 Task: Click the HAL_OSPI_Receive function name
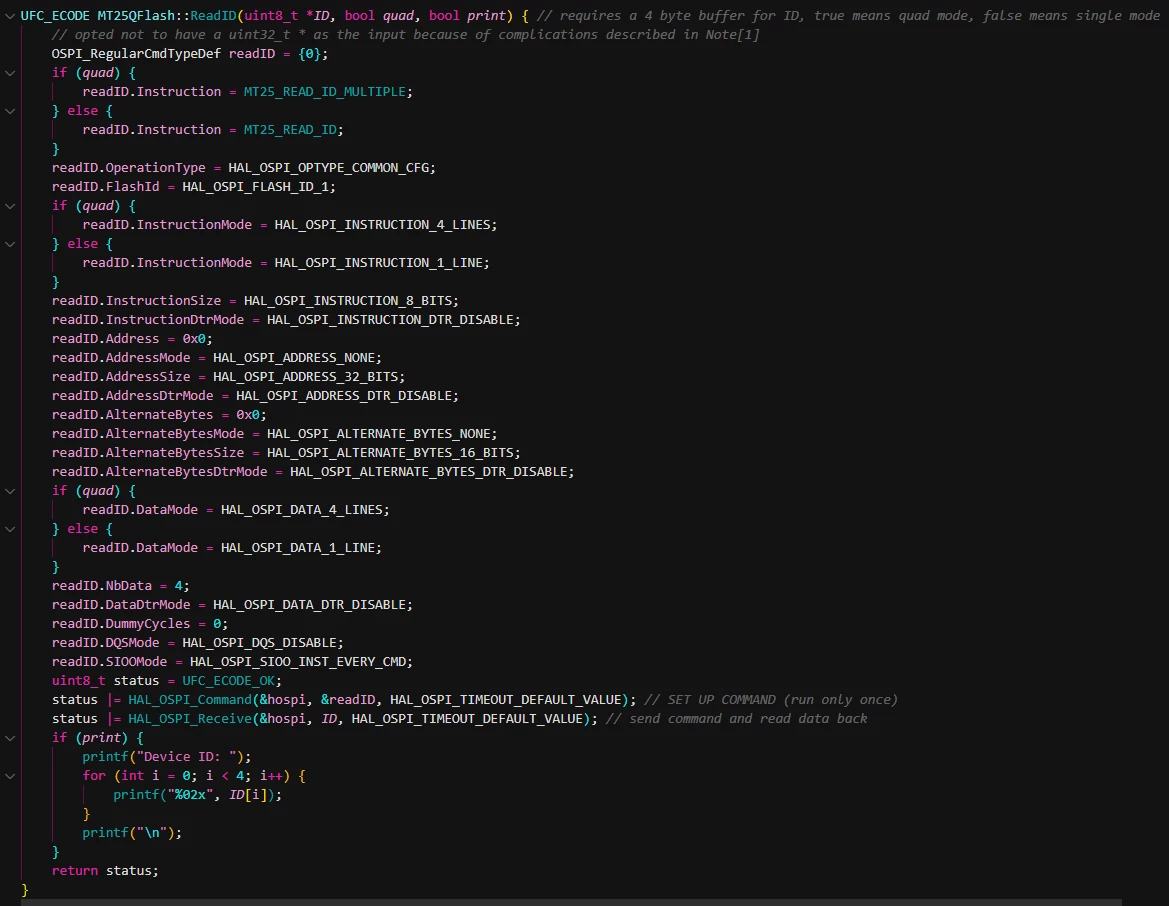click(x=189, y=719)
